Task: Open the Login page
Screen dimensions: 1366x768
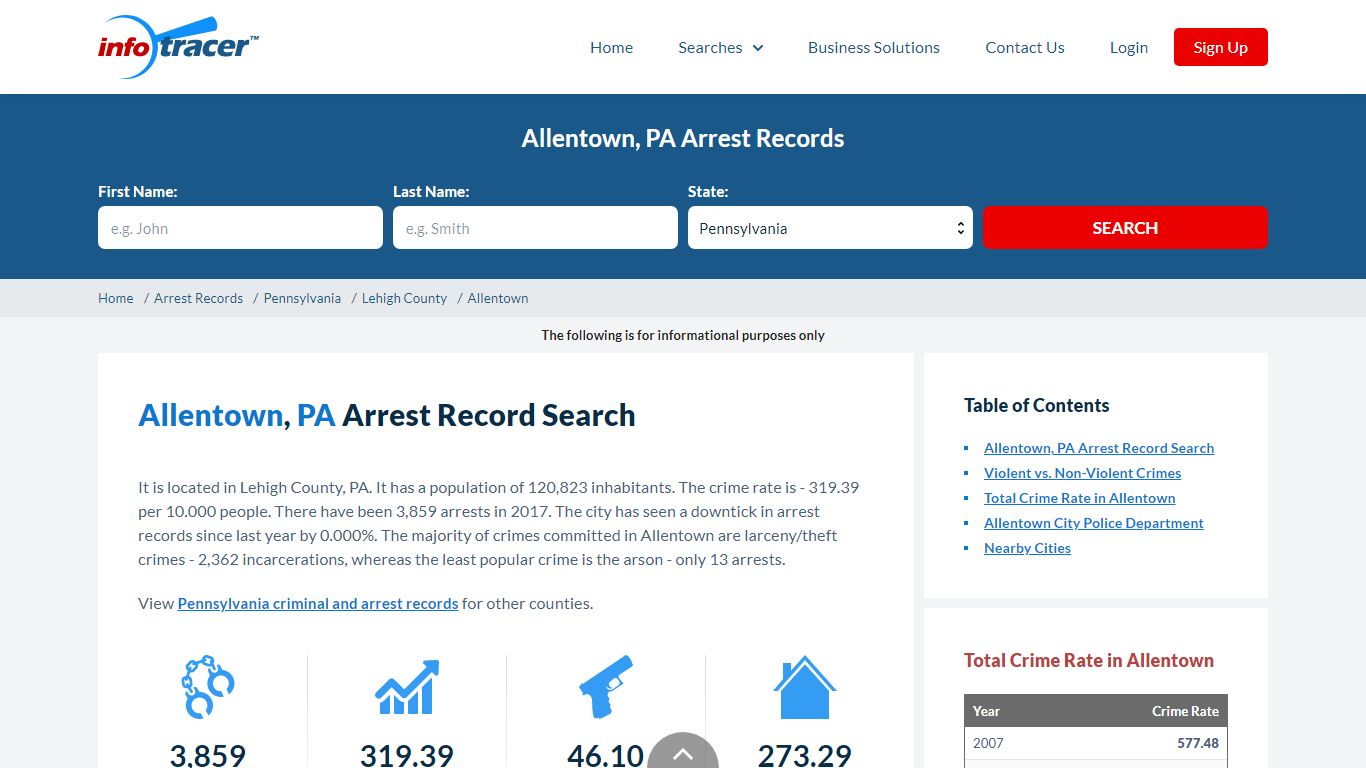Action: point(1129,47)
